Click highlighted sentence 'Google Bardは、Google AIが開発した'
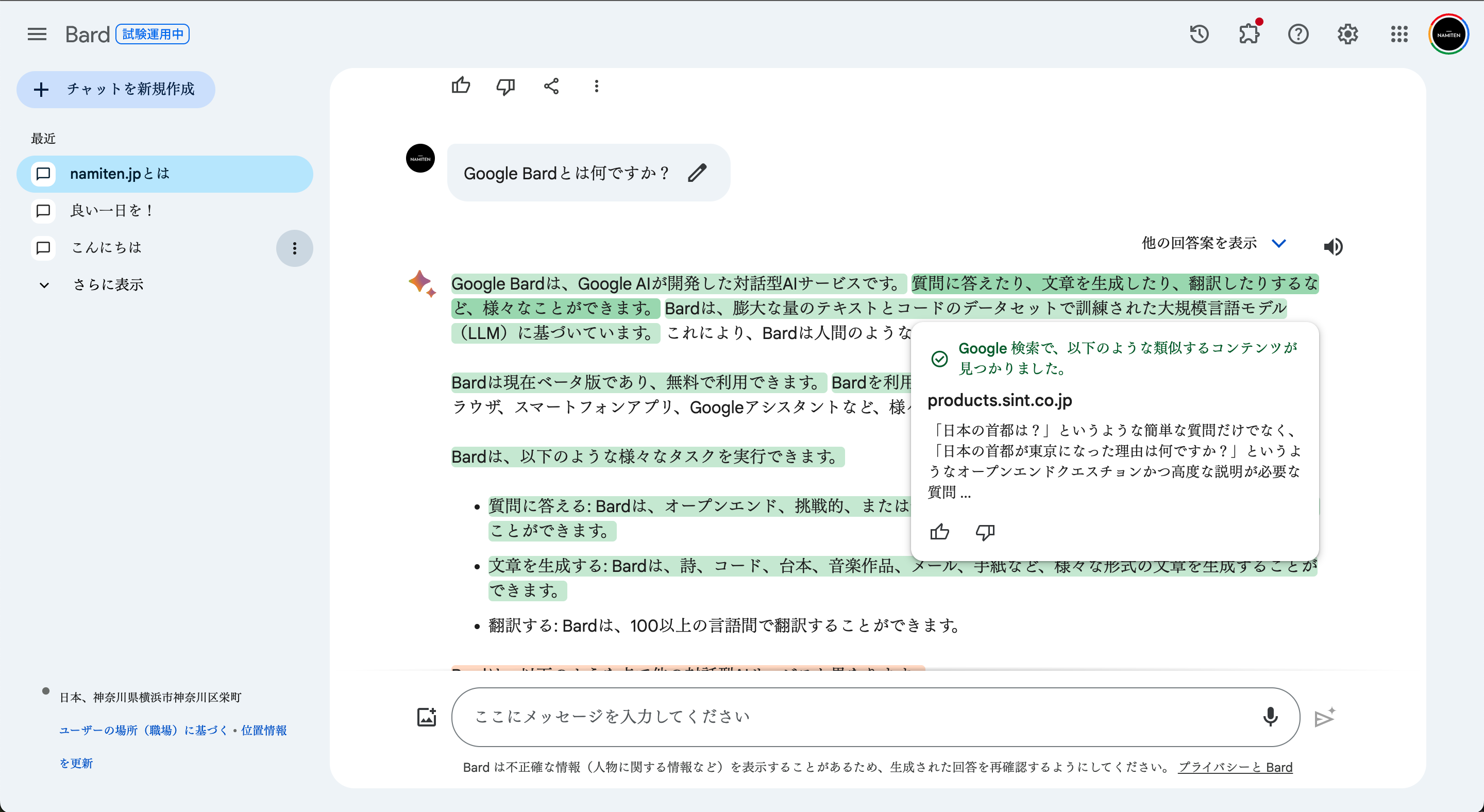The width and height of the screenshot is (1484, 812). (678, 283)
